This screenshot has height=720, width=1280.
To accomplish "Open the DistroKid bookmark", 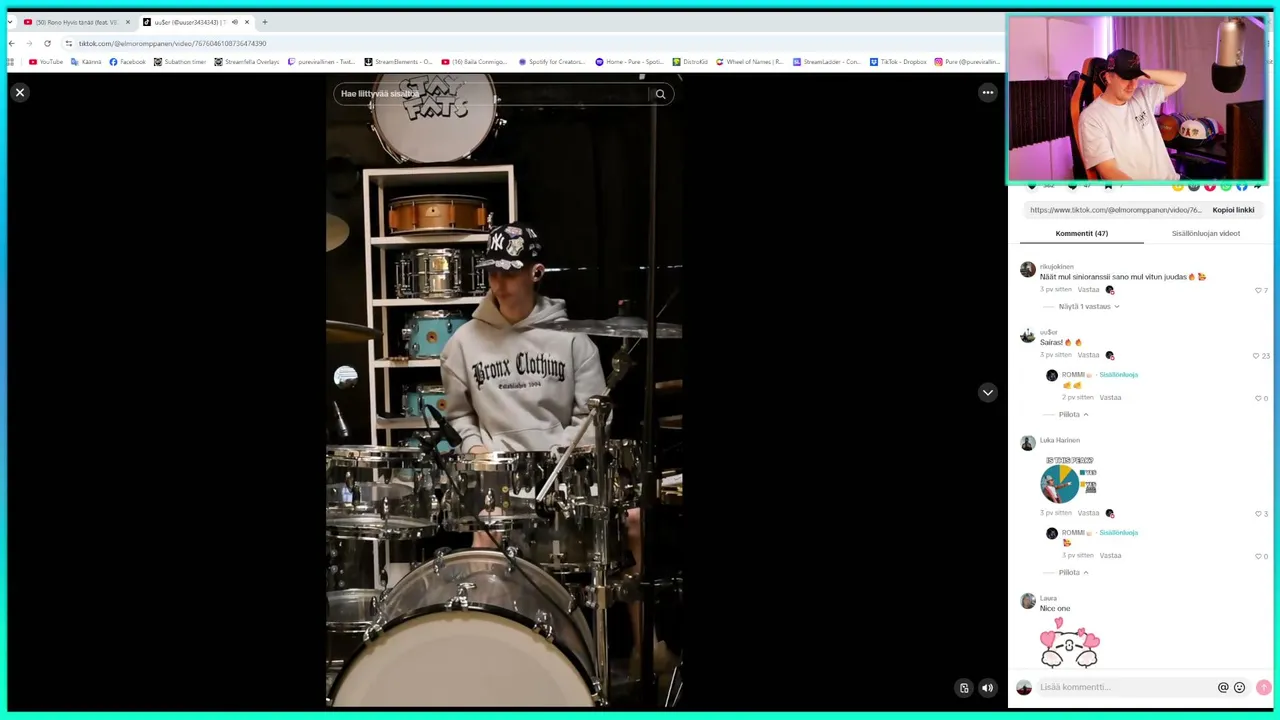I will pos(690,62).
